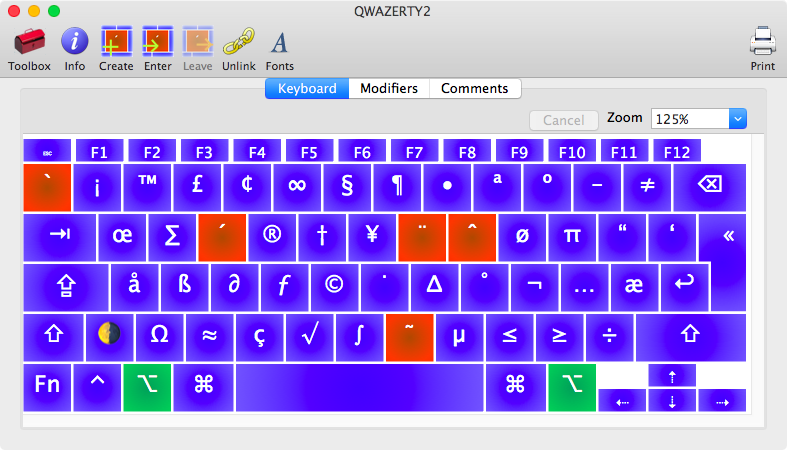Screen dimensions: 787x450
Task: Switch to the Modifiers tab
Action: (389, 88)
